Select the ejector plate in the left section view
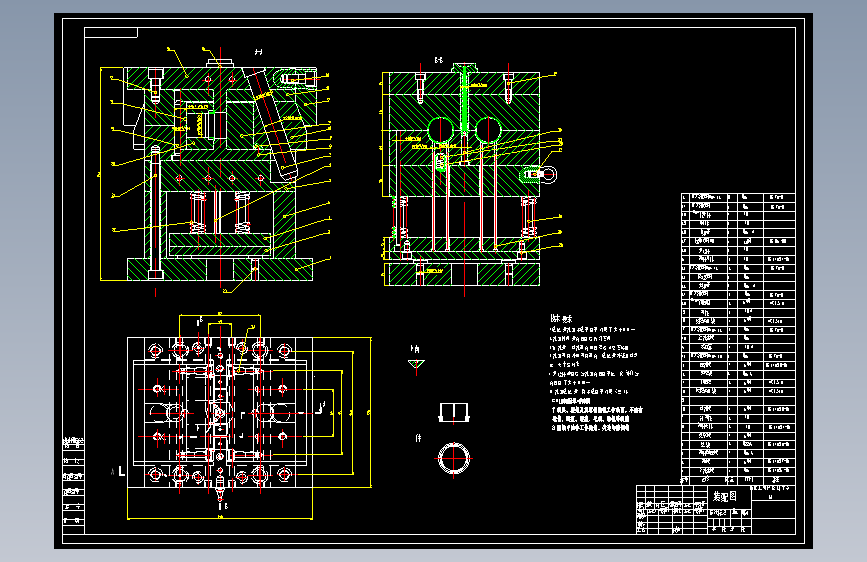This screenshot has width=867, height=562. [220, 239]
